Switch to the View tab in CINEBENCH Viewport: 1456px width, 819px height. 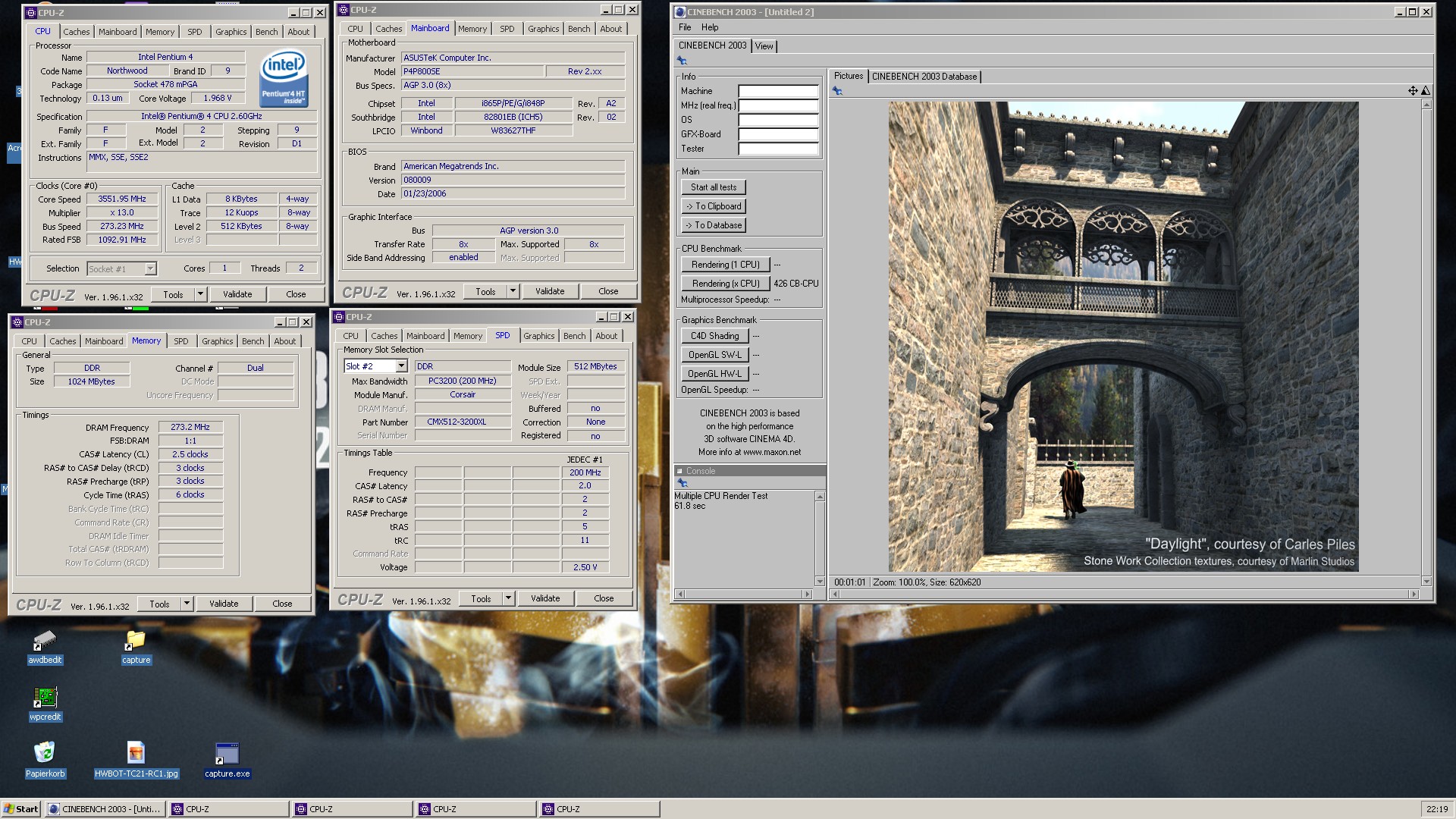point(764,46)
